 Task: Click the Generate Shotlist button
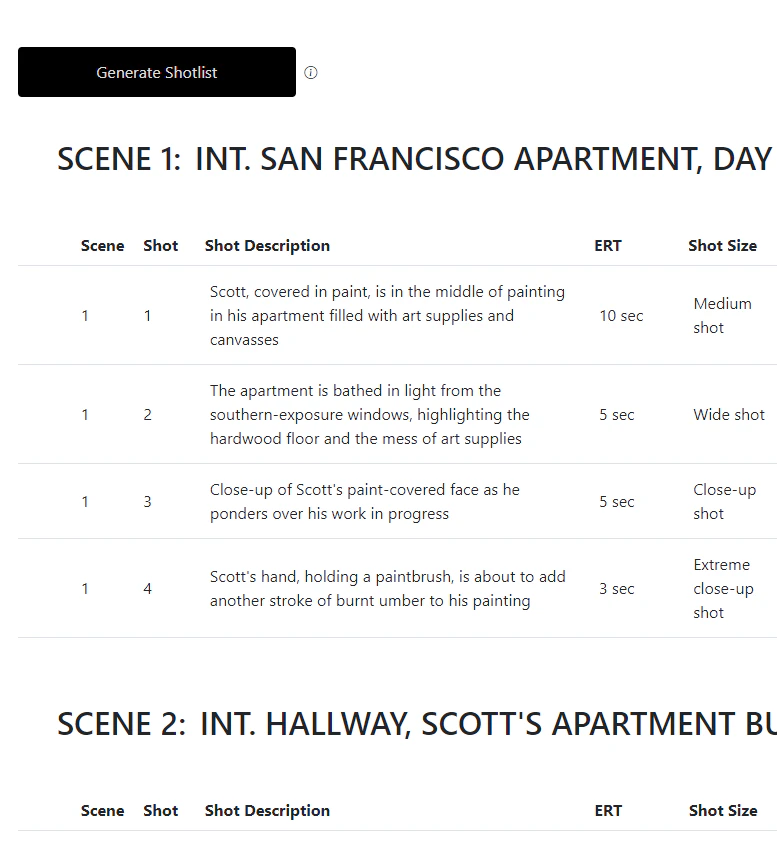(157, 72)
